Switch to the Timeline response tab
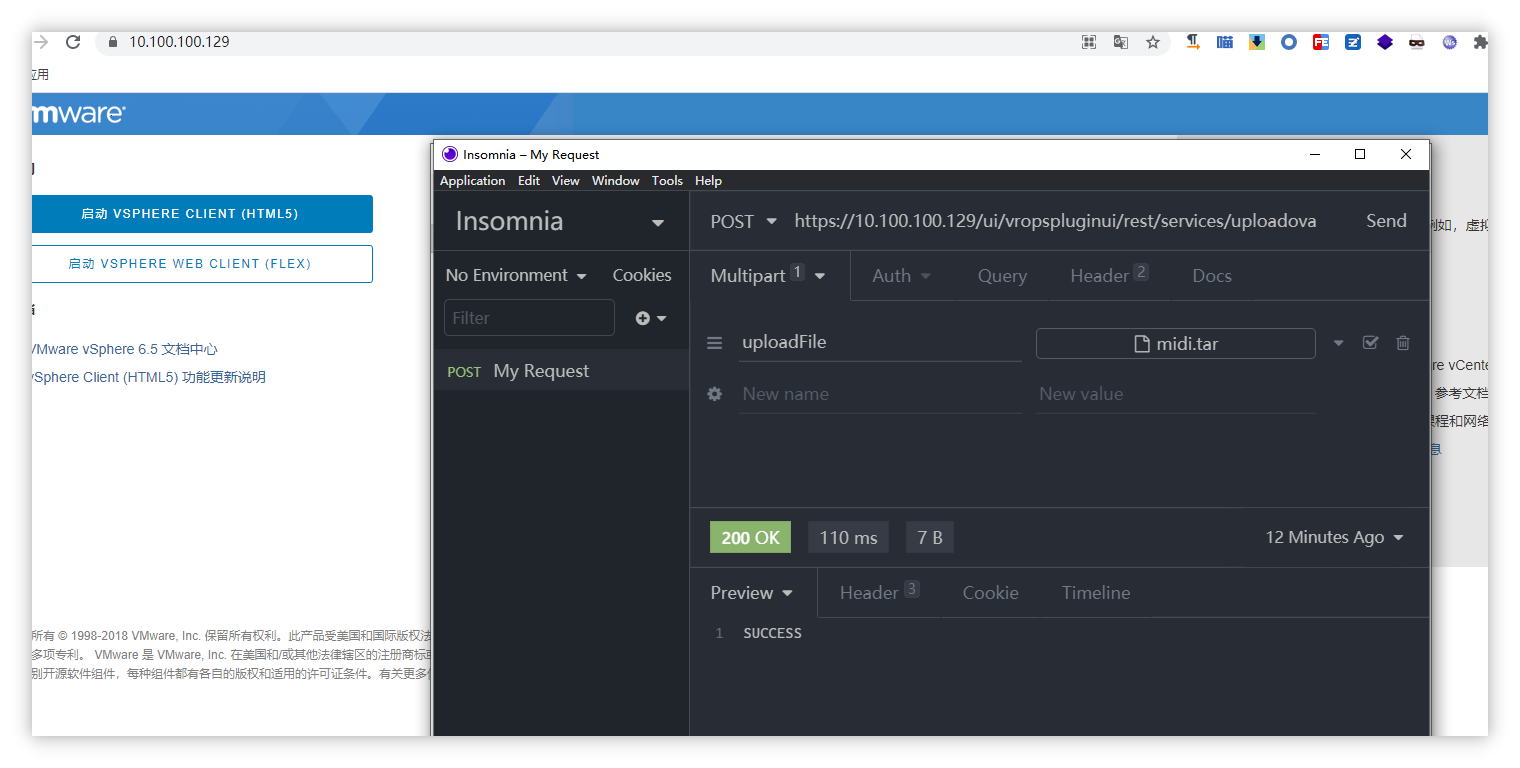Image resolution: width=1520 pixels, height=768 pixels. (x=1096, y=593)
